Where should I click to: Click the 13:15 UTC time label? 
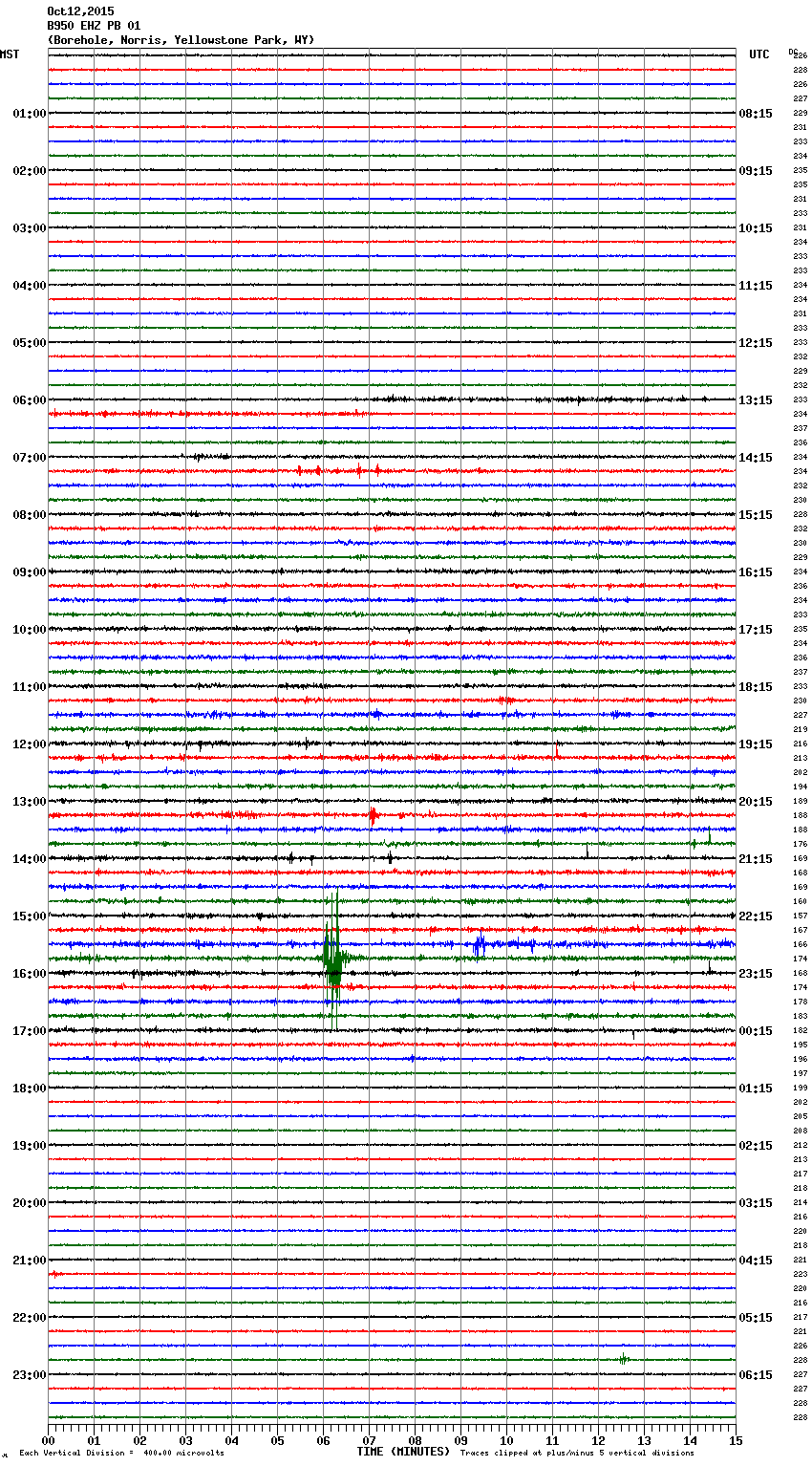coord(756,400)
